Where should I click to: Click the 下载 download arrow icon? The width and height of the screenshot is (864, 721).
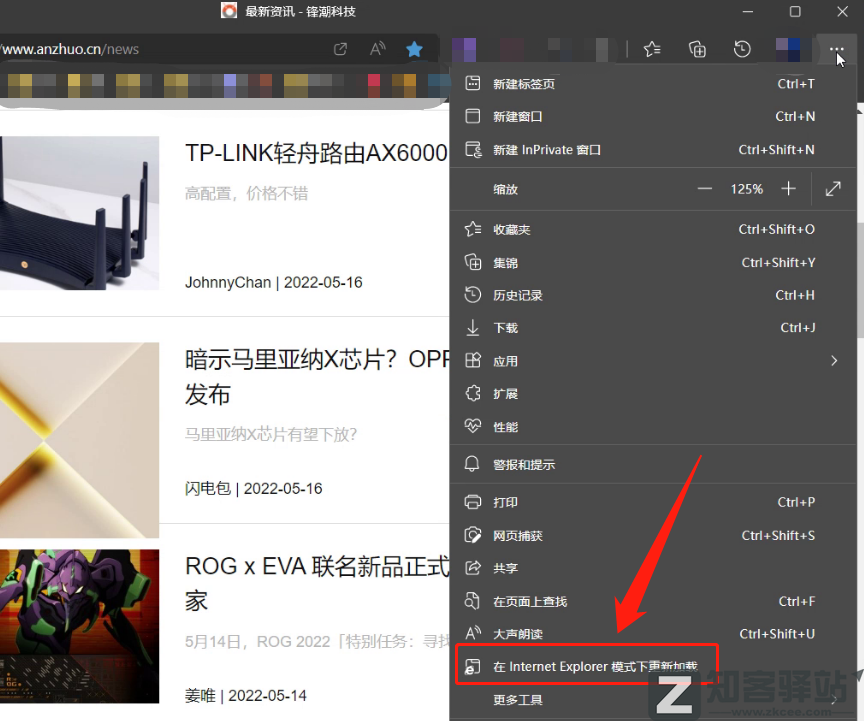click(x=472, y=327)
